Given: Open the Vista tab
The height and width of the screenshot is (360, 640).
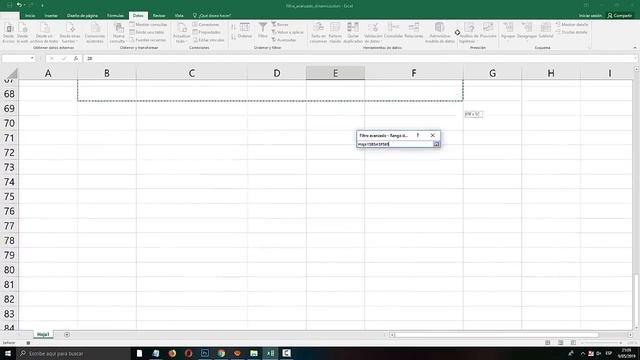Looking at the screenshot, I should coord(179,16).
